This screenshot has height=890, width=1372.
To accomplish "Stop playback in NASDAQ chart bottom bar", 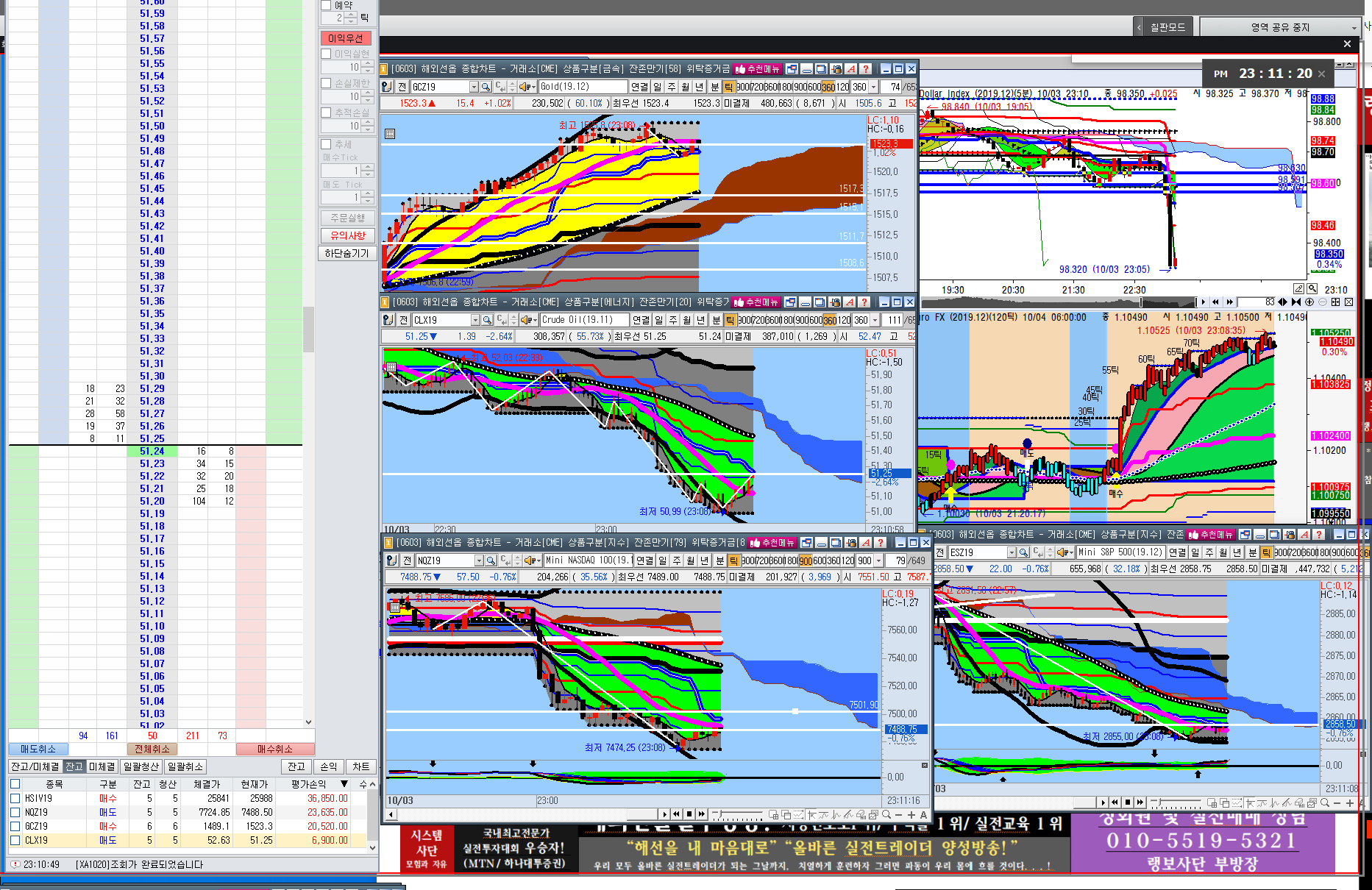I will (x=689, y=814).
